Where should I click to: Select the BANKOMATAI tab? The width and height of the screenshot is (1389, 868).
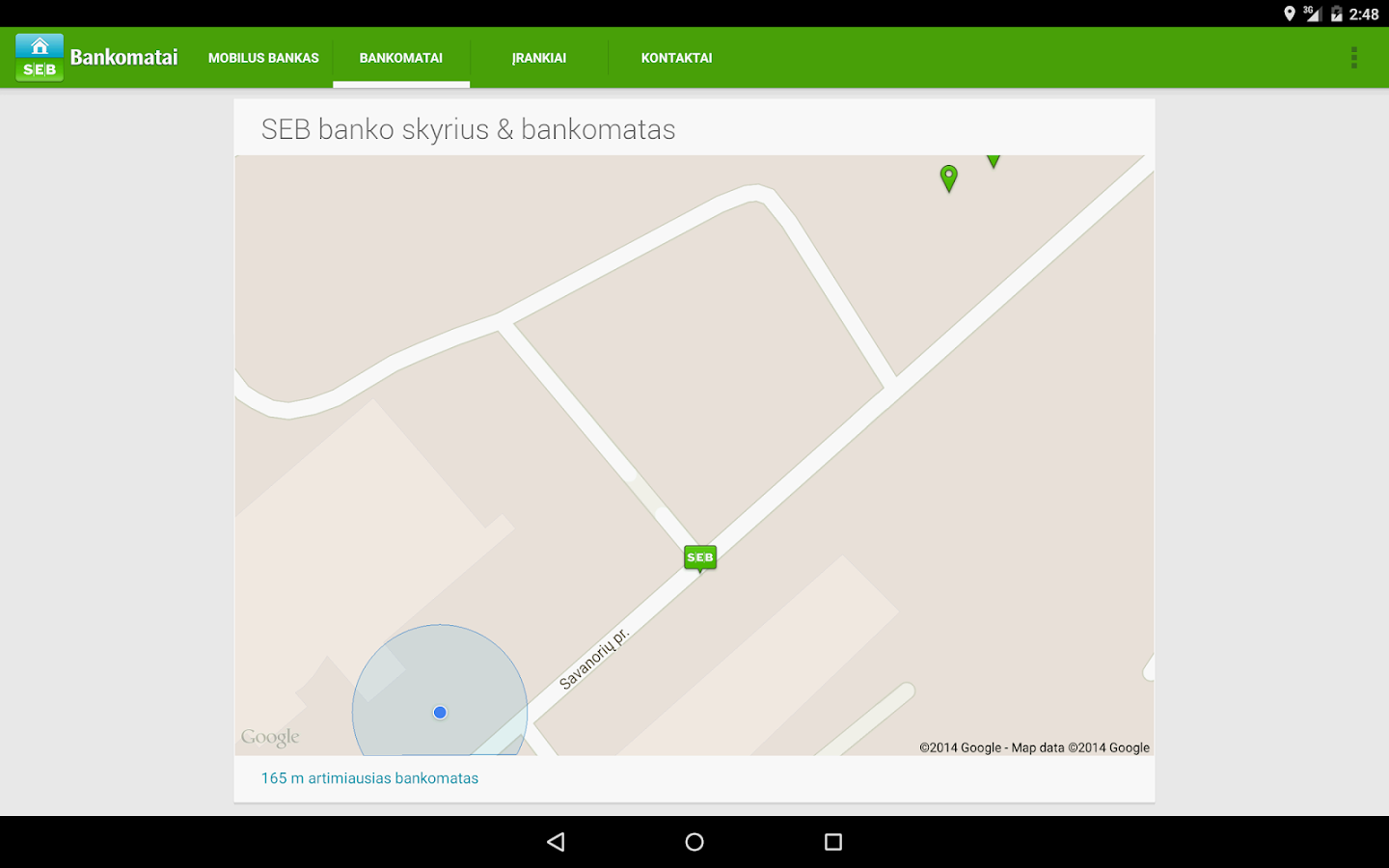point(400,58)
